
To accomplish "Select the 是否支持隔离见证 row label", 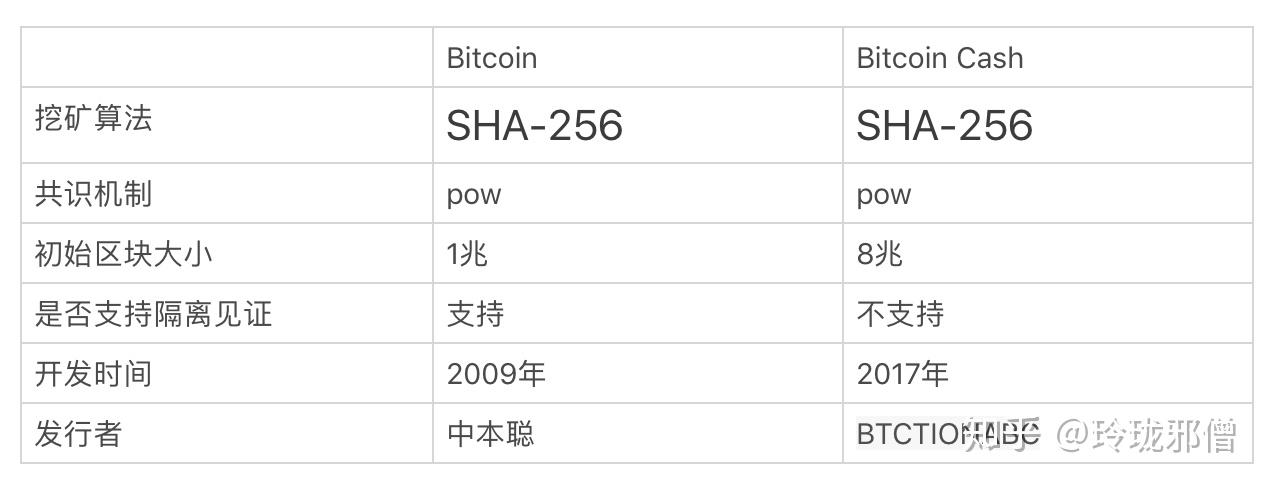I will pyautogui.click(x=154, y=314).
